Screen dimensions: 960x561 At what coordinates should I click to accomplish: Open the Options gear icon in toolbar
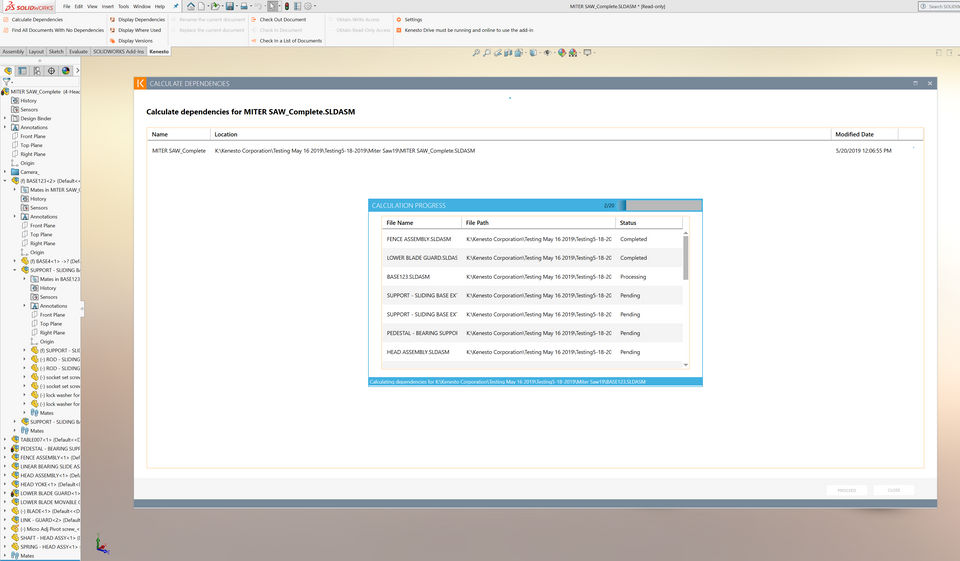[308, 6]
